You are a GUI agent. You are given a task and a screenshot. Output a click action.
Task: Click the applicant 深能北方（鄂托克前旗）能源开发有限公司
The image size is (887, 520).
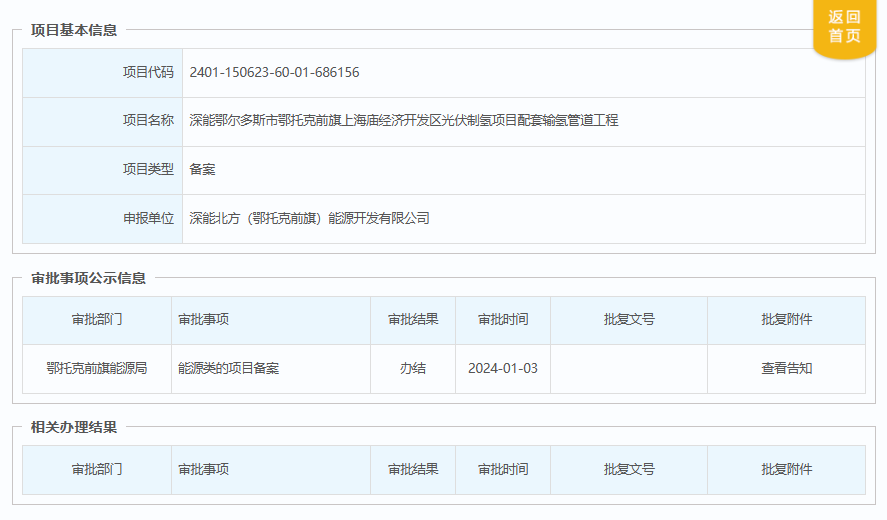pos(309,218)
